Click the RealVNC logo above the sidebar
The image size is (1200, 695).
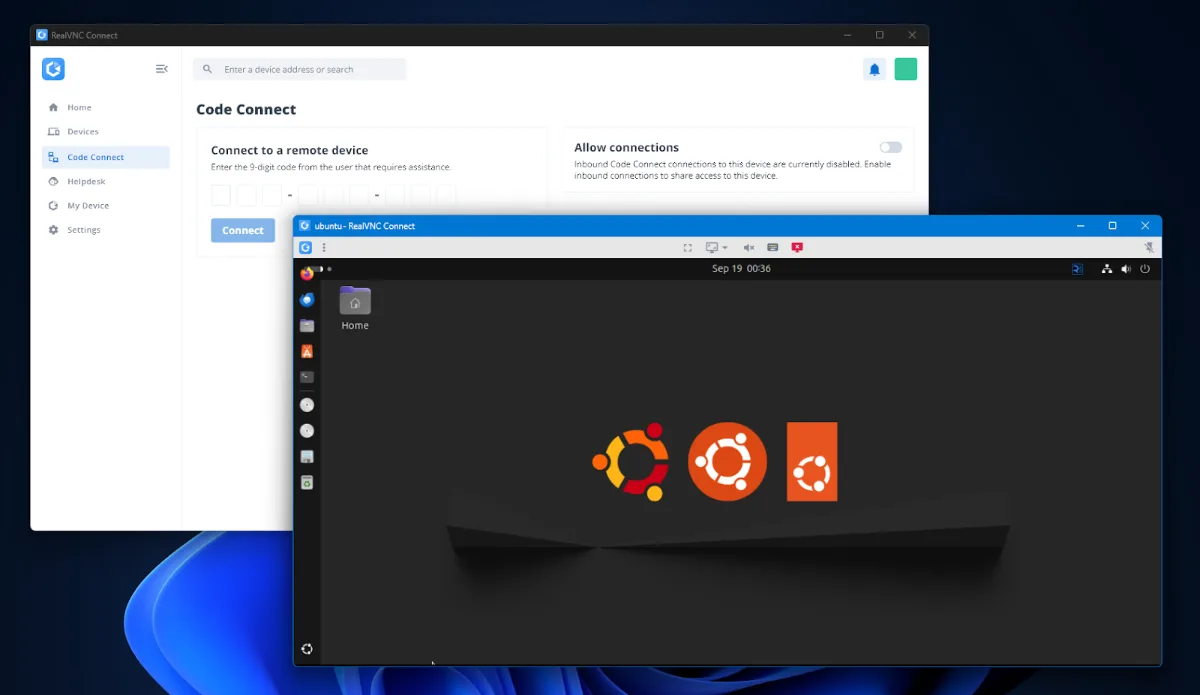click(x=54, y=69)
